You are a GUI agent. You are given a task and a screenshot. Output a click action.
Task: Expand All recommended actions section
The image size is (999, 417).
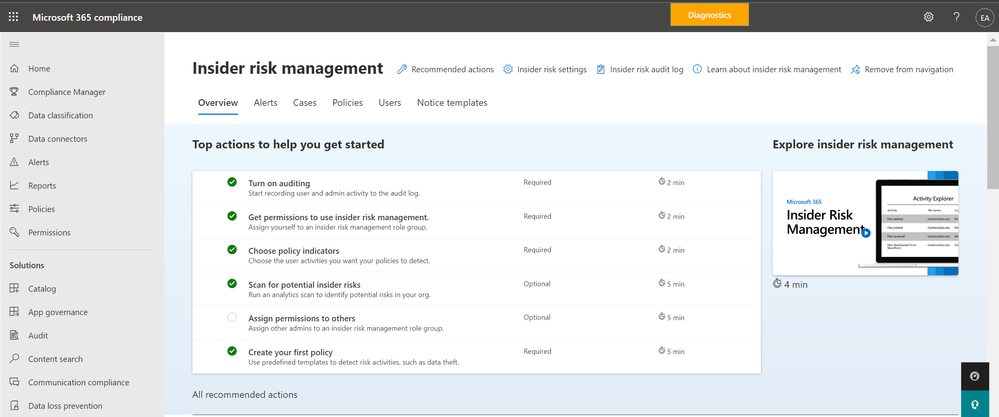tap(245, 395)
